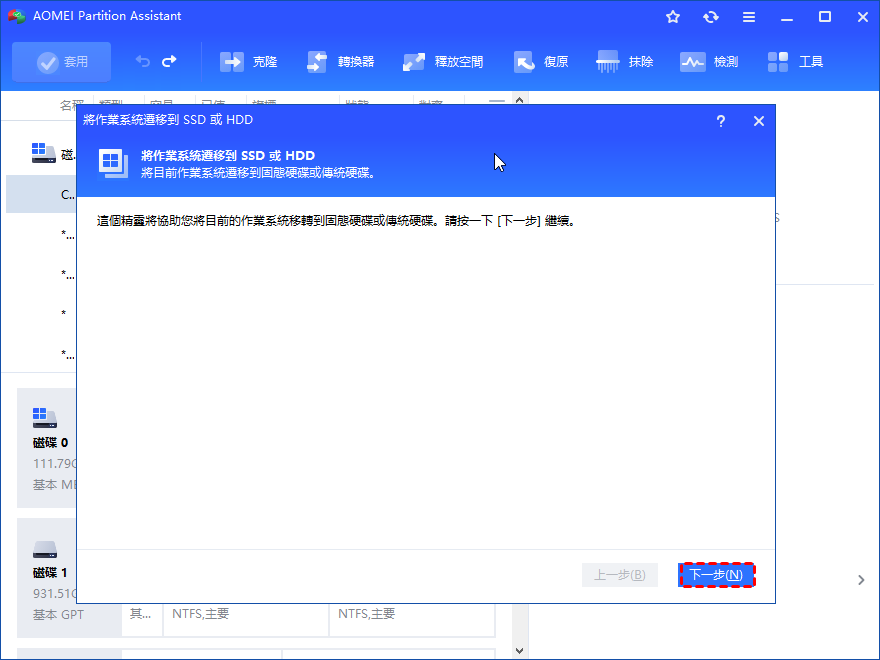Select the 磁碟 0 disk block
This screenshot has height=660, width=880.
[47, 448]
